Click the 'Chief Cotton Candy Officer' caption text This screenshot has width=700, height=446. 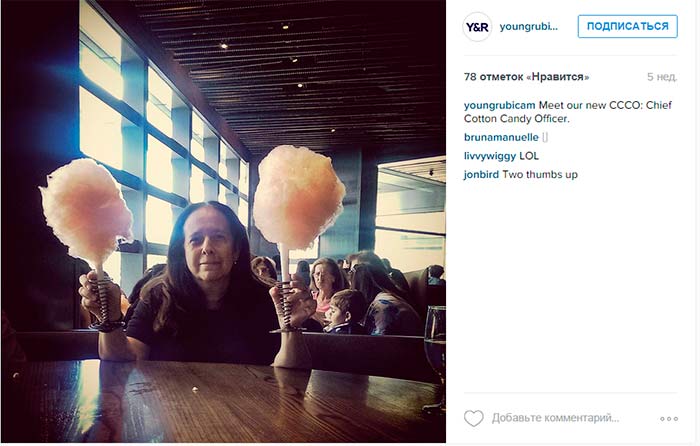(567, 112)
